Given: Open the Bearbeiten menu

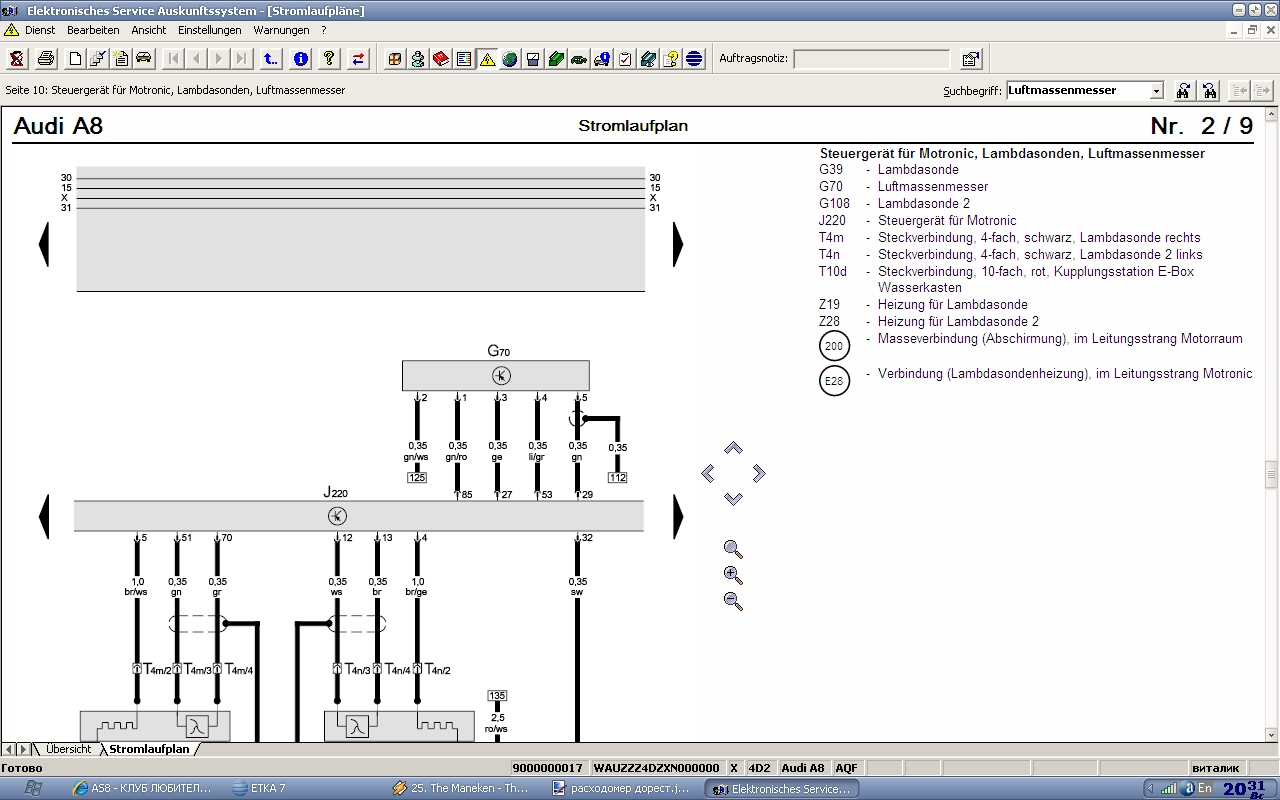Looking at the screenshot, I should click(x=93, y=30).
